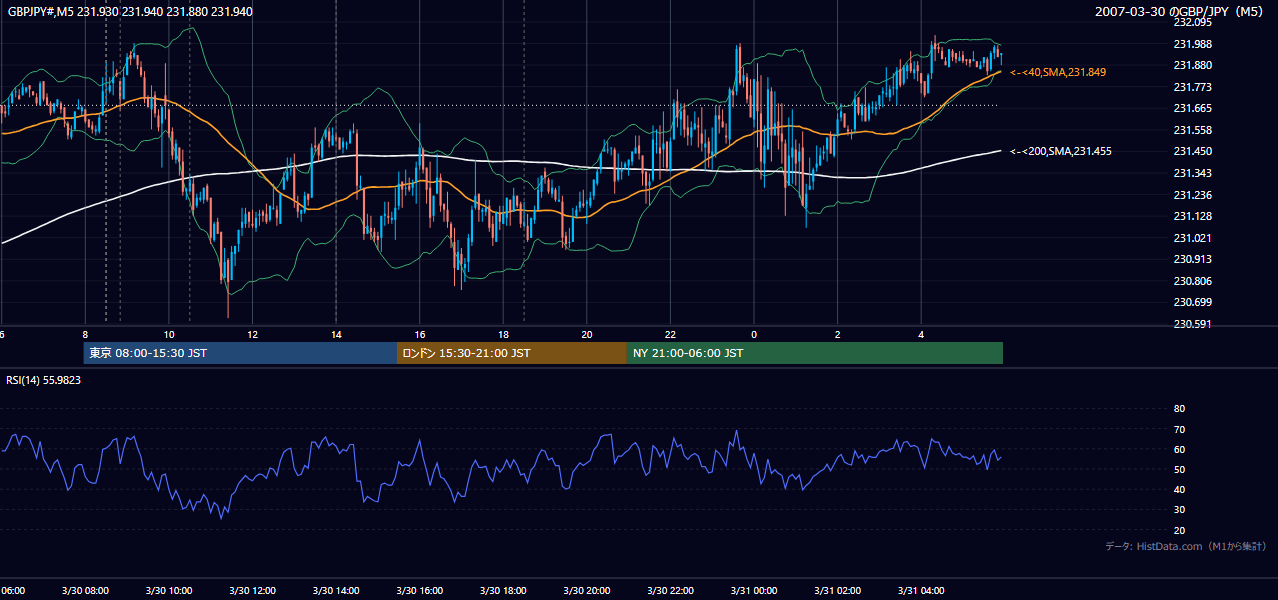Click the 東京 08:00-15:30 JST session bar
The height and width of the screenshot is (600, 1278).
pyautogui.click(x=240, y=353)
